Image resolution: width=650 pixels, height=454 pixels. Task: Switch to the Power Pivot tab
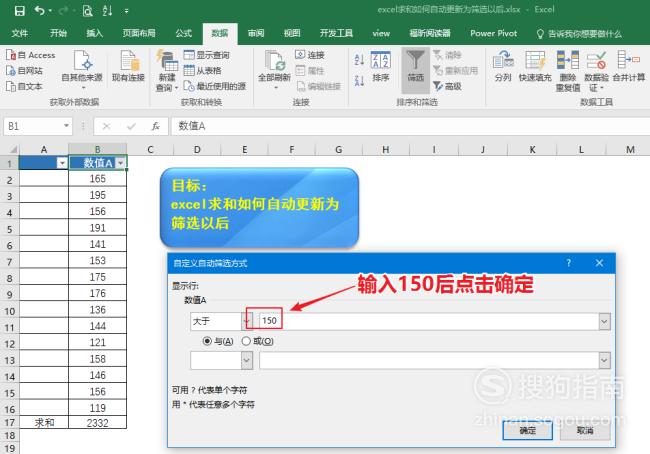[493, 33]
